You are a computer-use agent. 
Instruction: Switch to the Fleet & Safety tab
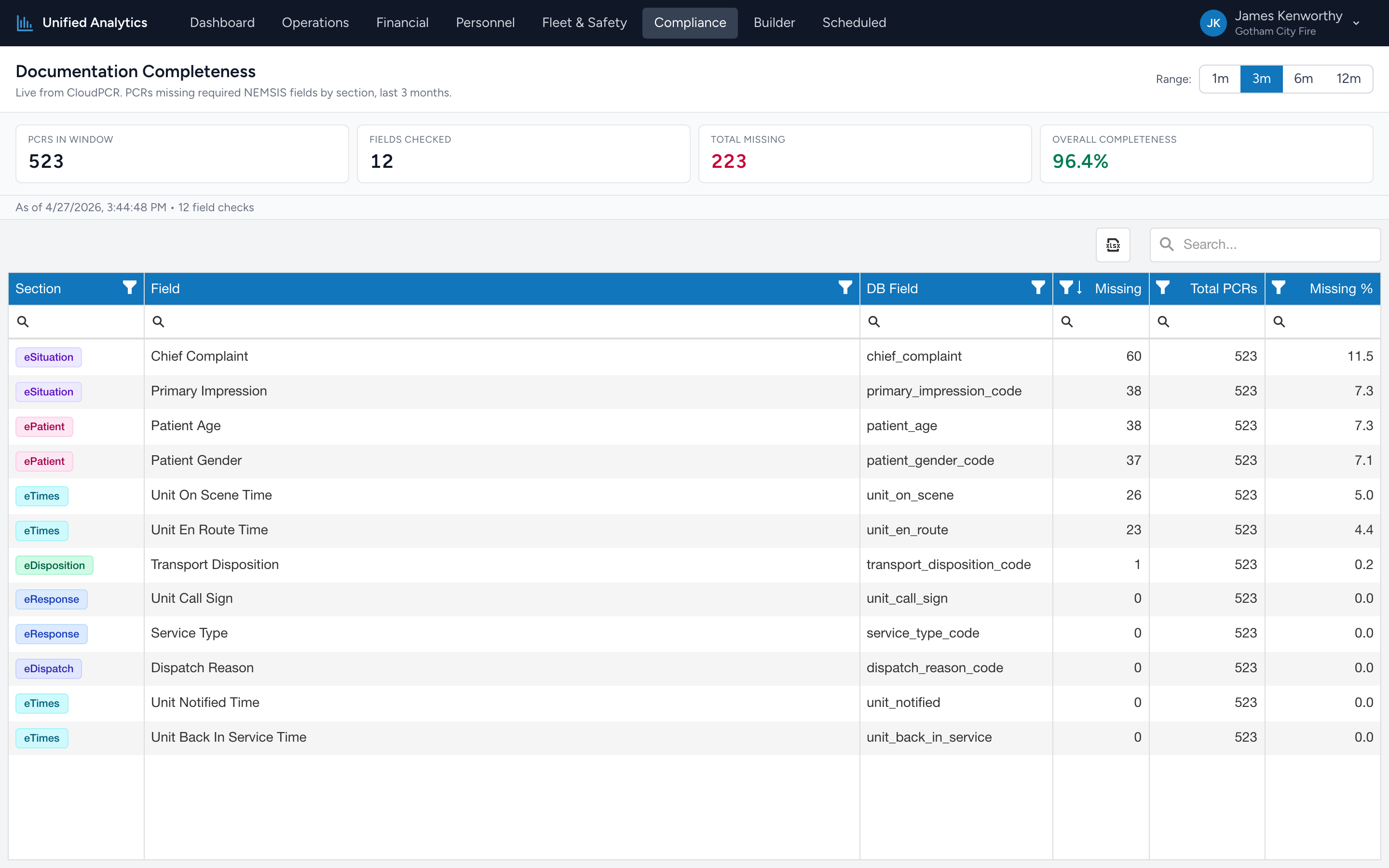tap(585, 23)
